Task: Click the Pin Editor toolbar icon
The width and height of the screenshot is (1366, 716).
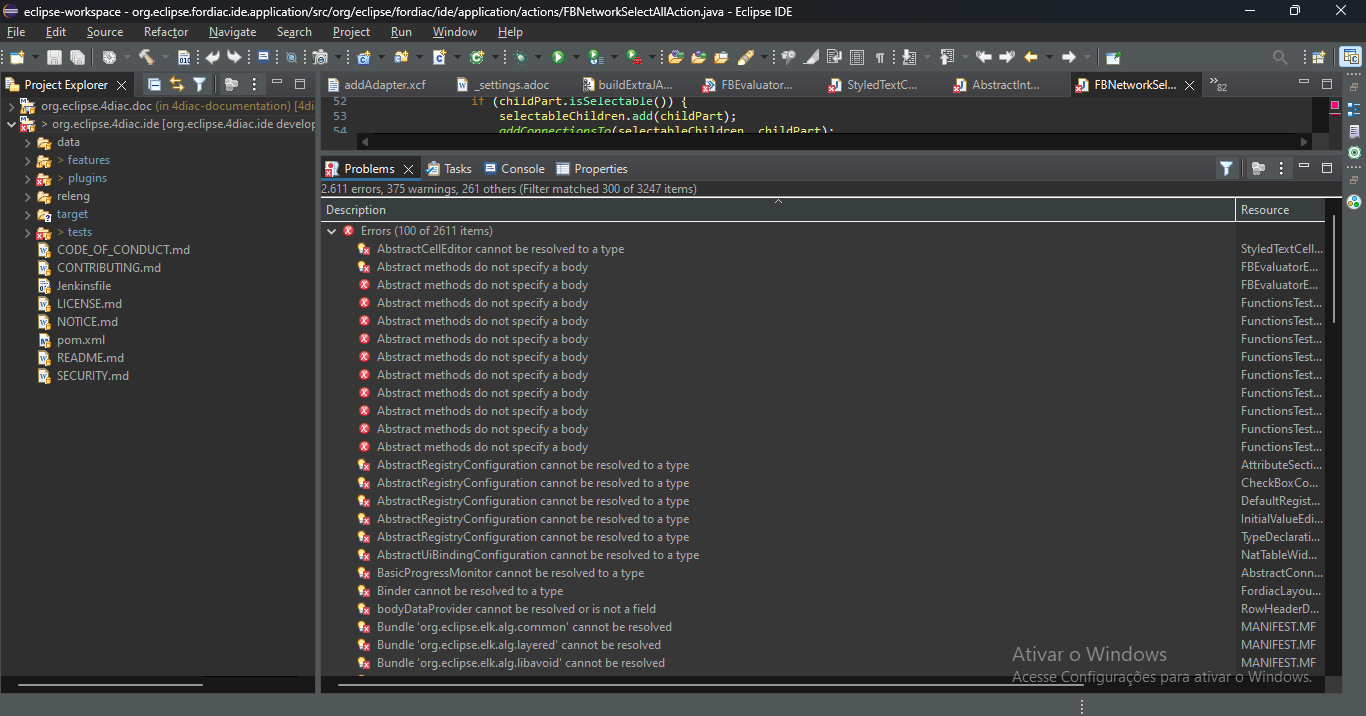Action: tap(1113, 57)
